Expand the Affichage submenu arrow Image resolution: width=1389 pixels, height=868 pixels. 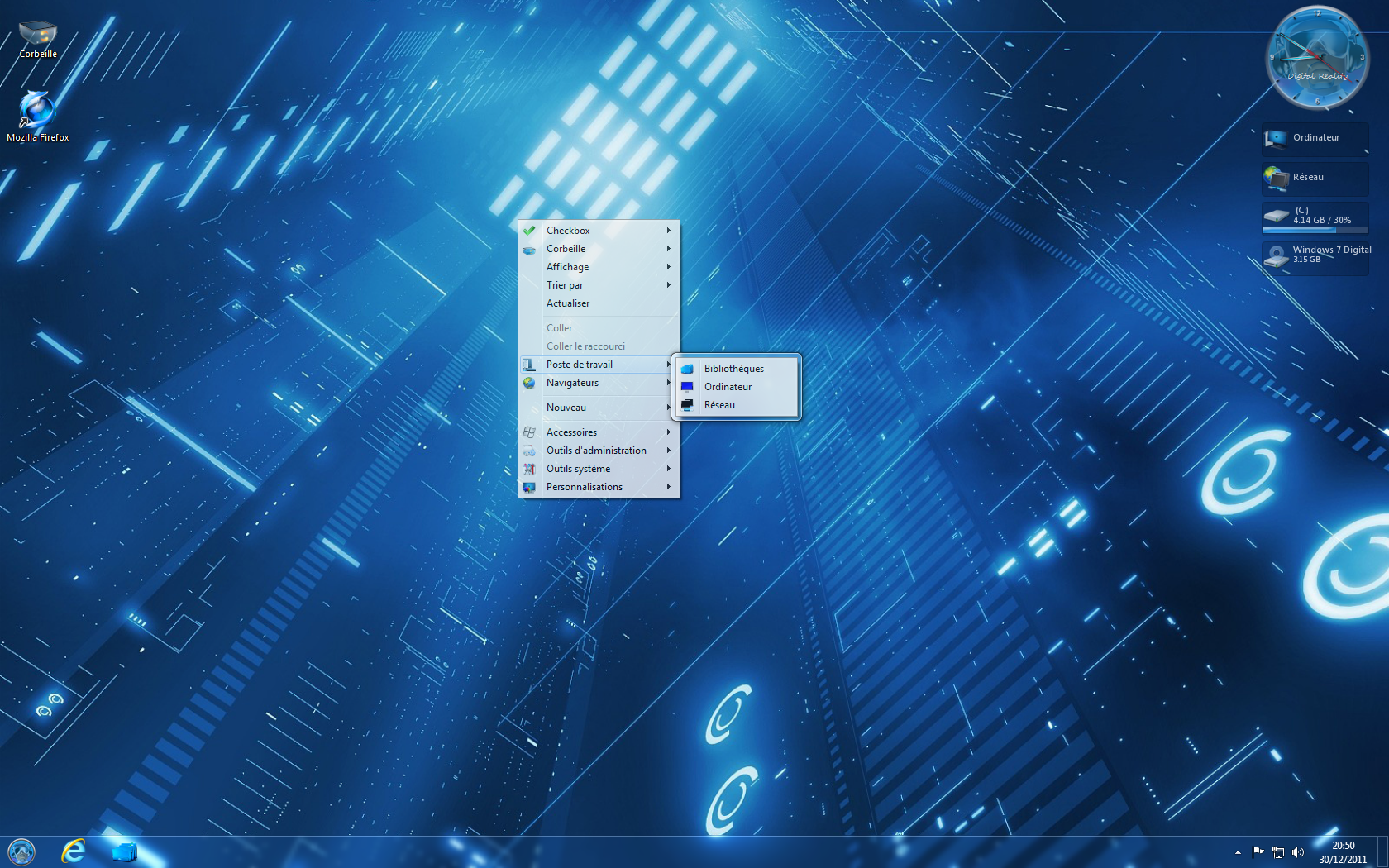[x=668, y=267]
